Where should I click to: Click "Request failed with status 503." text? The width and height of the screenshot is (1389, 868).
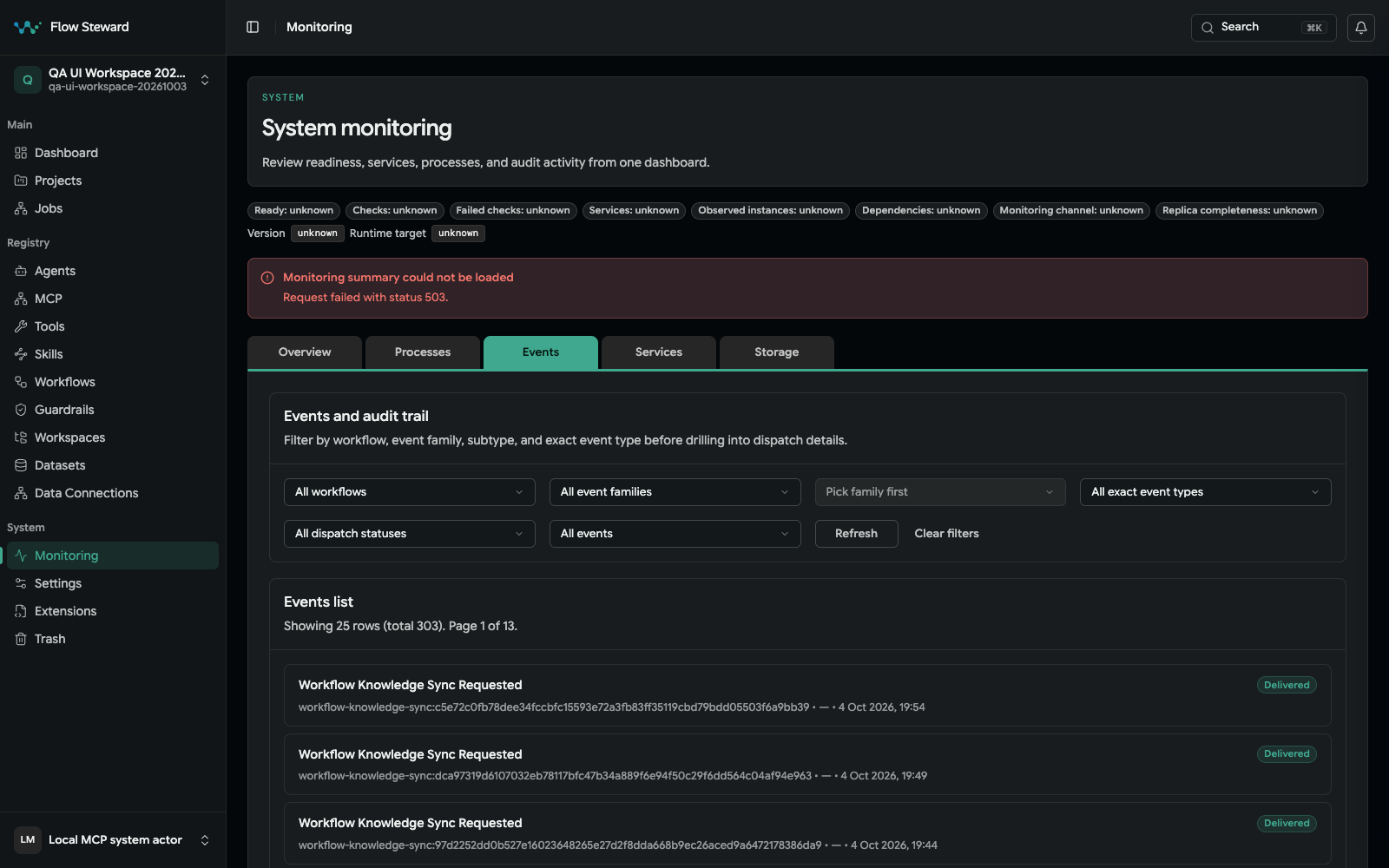365,298
